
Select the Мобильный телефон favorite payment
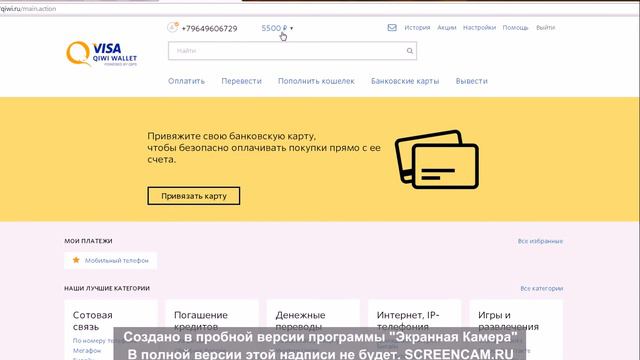[x=111, y=260]
